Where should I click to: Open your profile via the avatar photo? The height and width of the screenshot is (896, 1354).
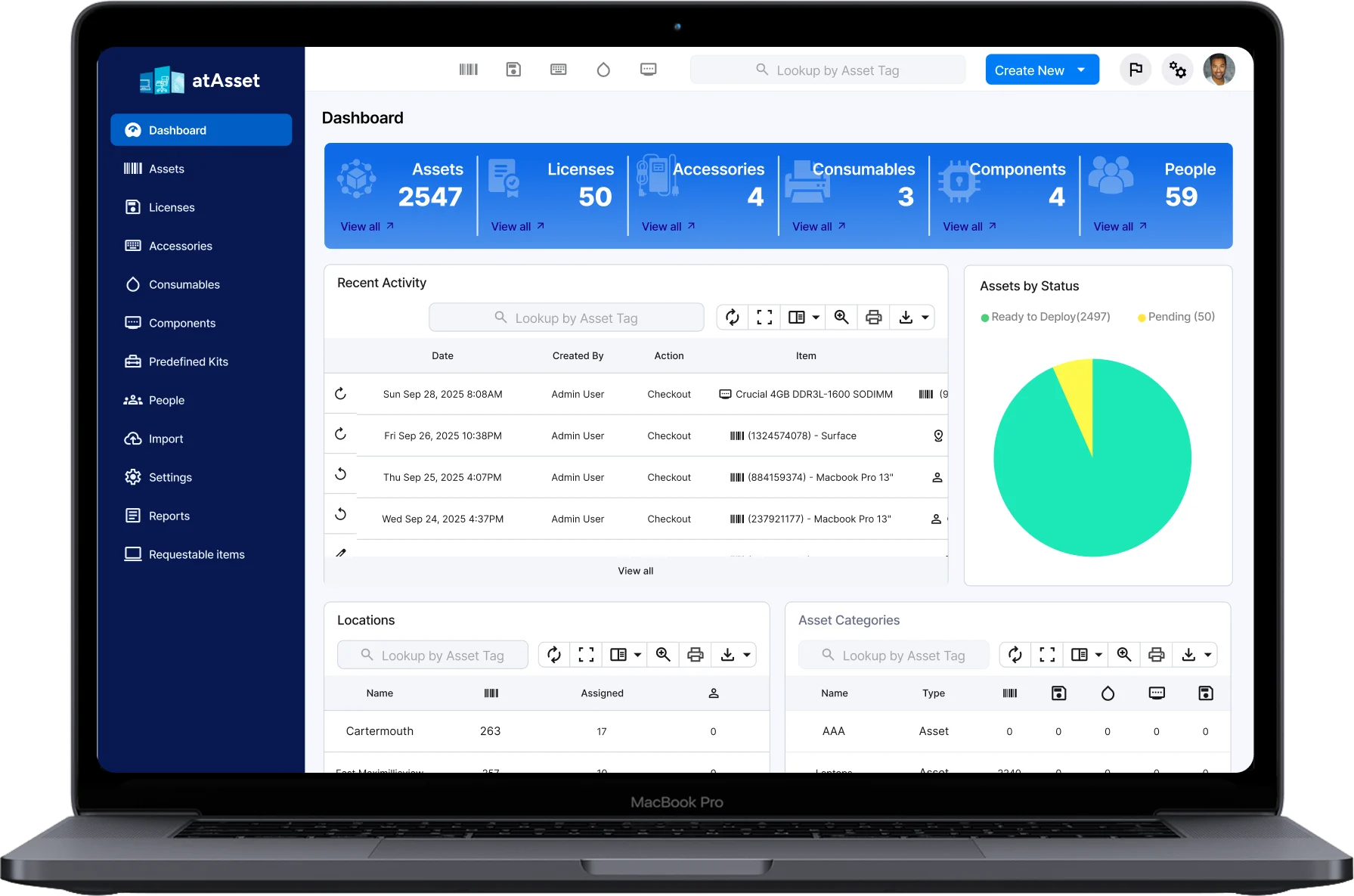pyautogui.click(x=1219, y=69)
